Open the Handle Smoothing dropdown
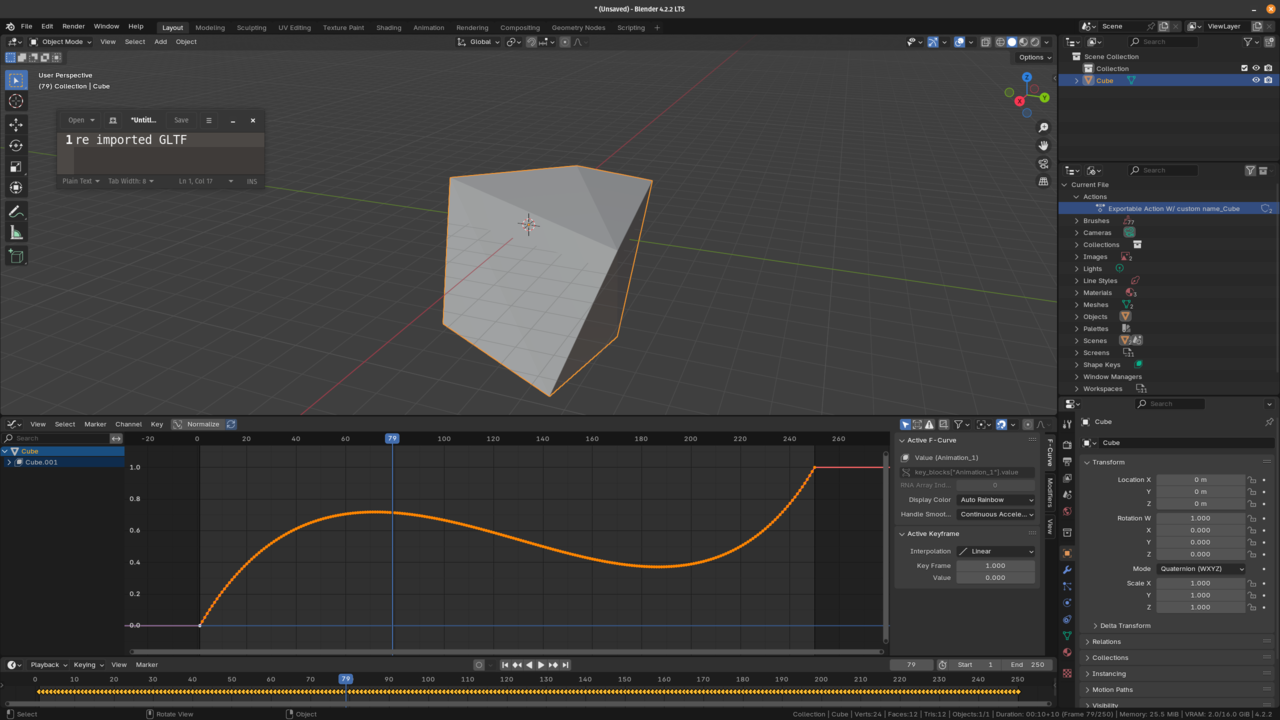 pyautogui.click(x=996, y=514)
